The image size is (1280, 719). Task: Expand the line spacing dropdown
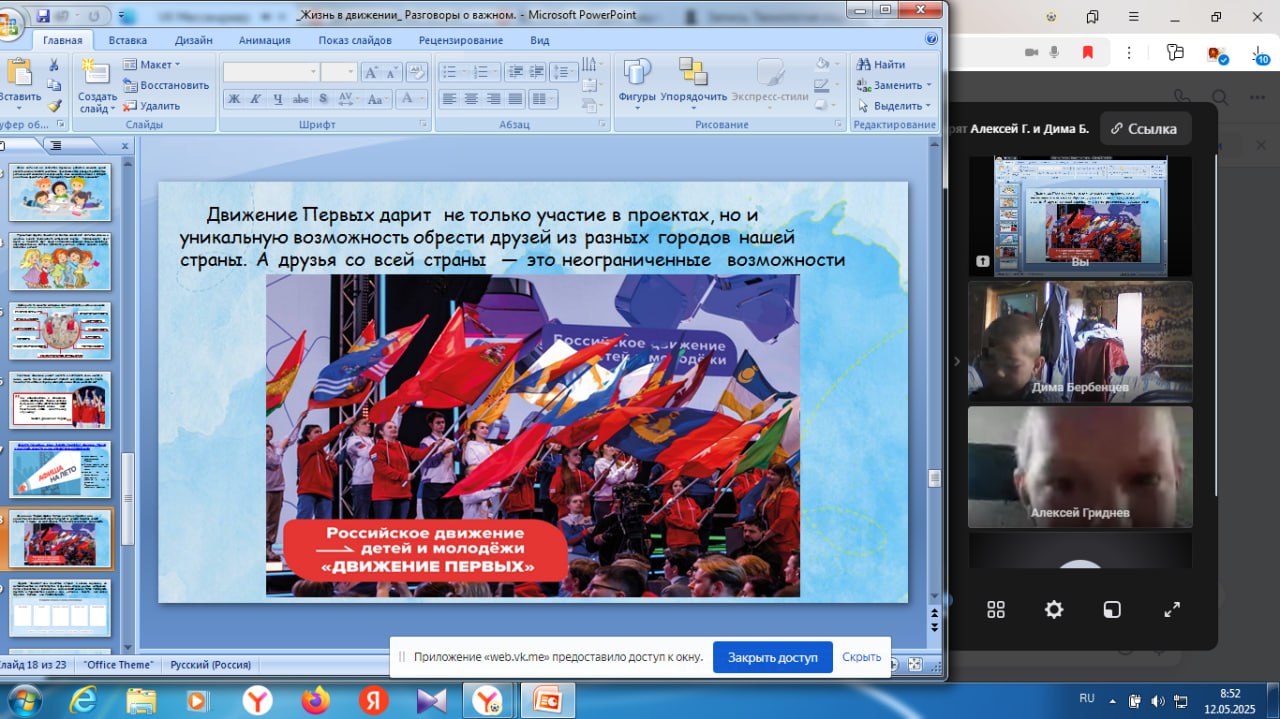(565, 72)
